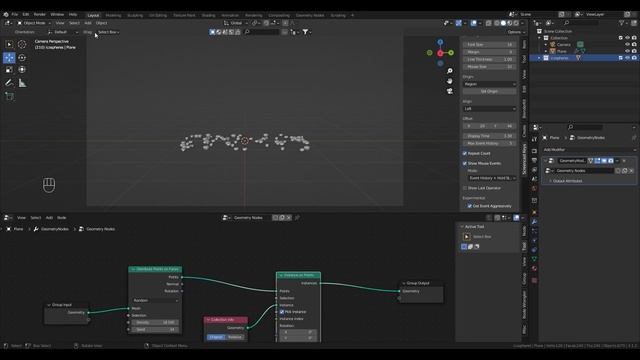Toggle X-ray in viewport header

click(x=489, y=23)
